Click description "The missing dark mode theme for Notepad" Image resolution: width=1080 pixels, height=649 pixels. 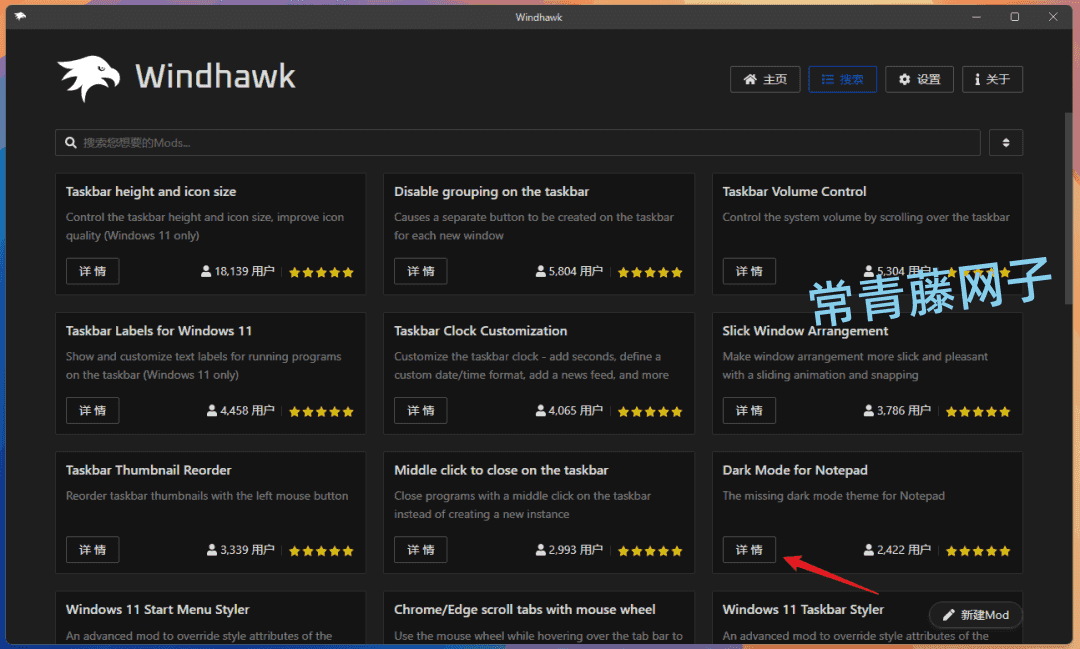[x=833, y=495]
